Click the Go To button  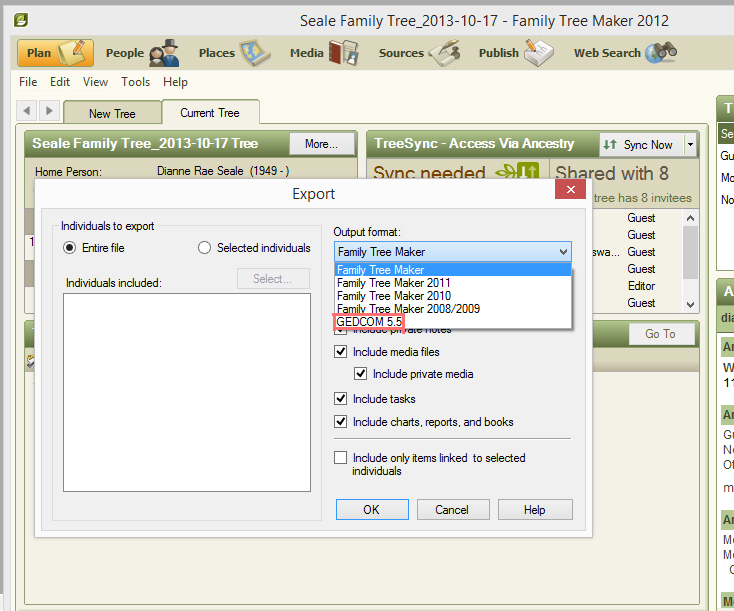661,334
